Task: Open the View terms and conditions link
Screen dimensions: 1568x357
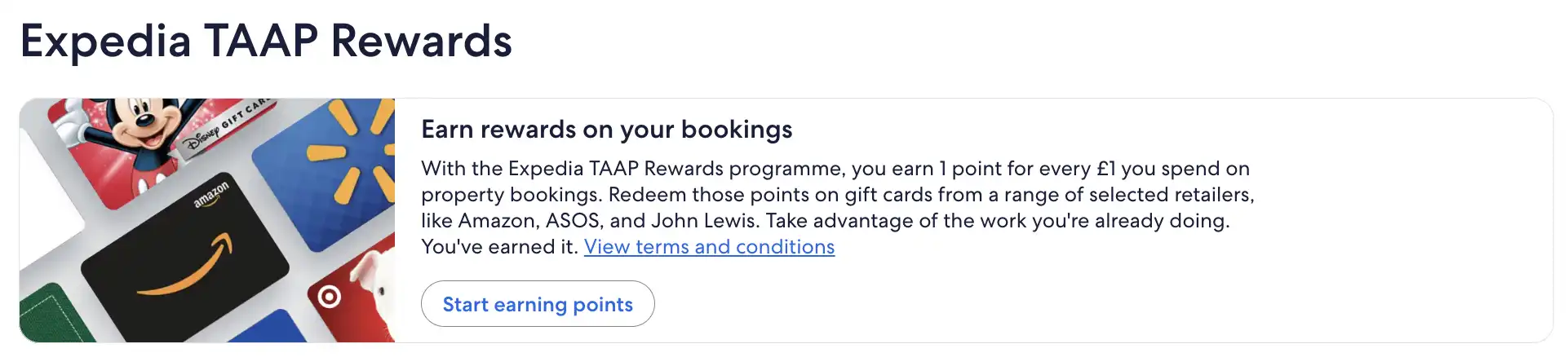Action: point(709,247)
